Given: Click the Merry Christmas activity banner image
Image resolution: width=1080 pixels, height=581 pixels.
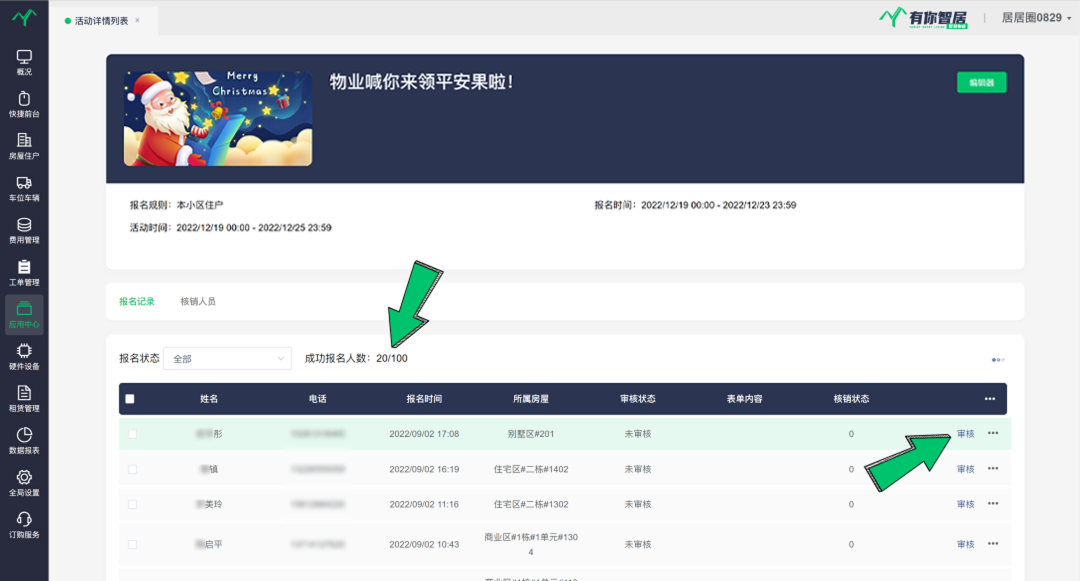Looking at the screenshot, I should (x=217, y=118).
